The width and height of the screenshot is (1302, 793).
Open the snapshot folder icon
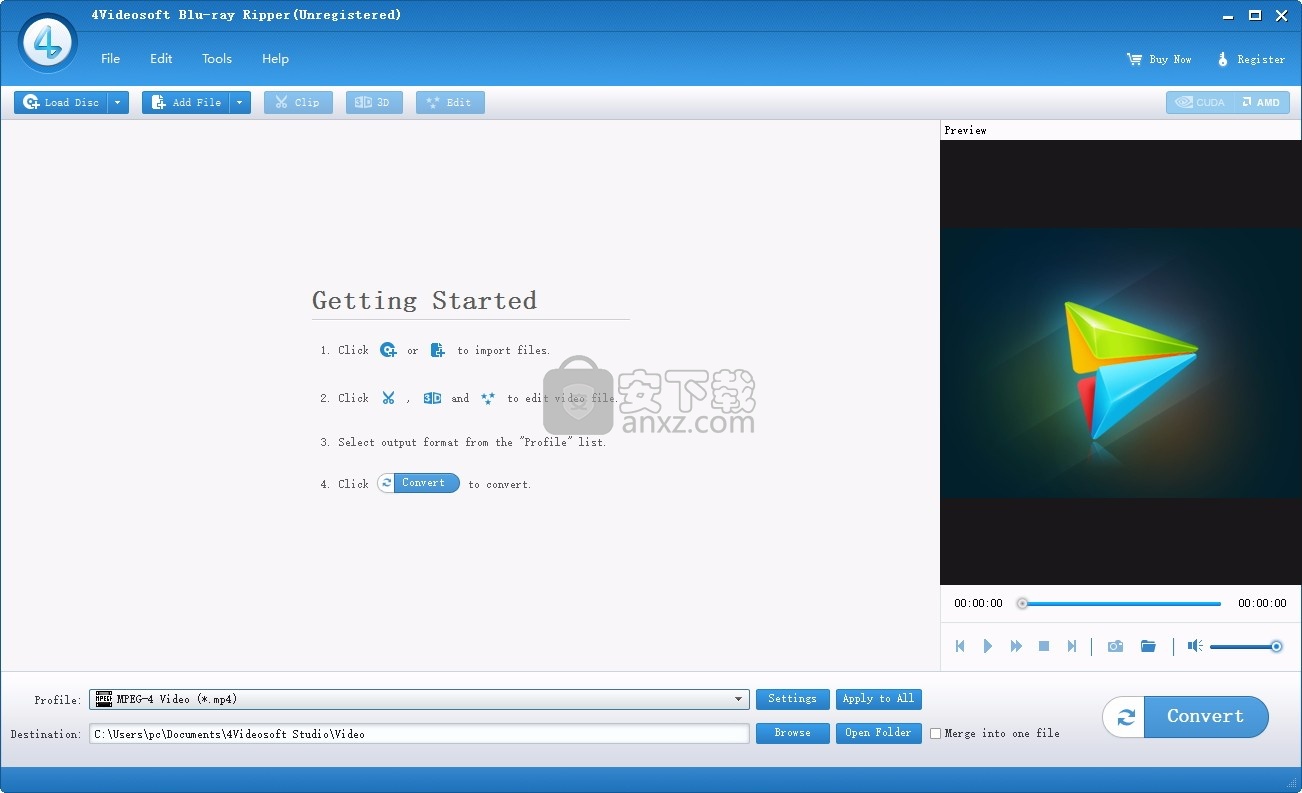coord(1148,646)
